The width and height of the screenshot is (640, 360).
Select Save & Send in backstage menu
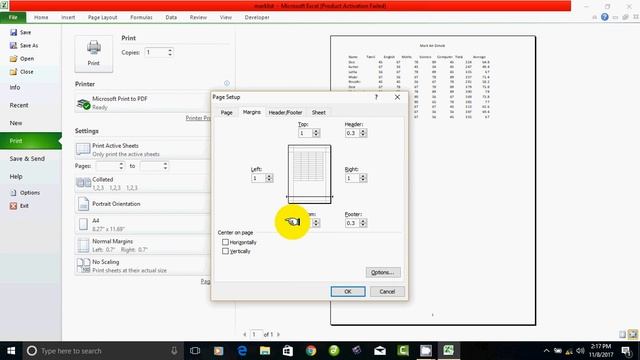click(27, 159)
